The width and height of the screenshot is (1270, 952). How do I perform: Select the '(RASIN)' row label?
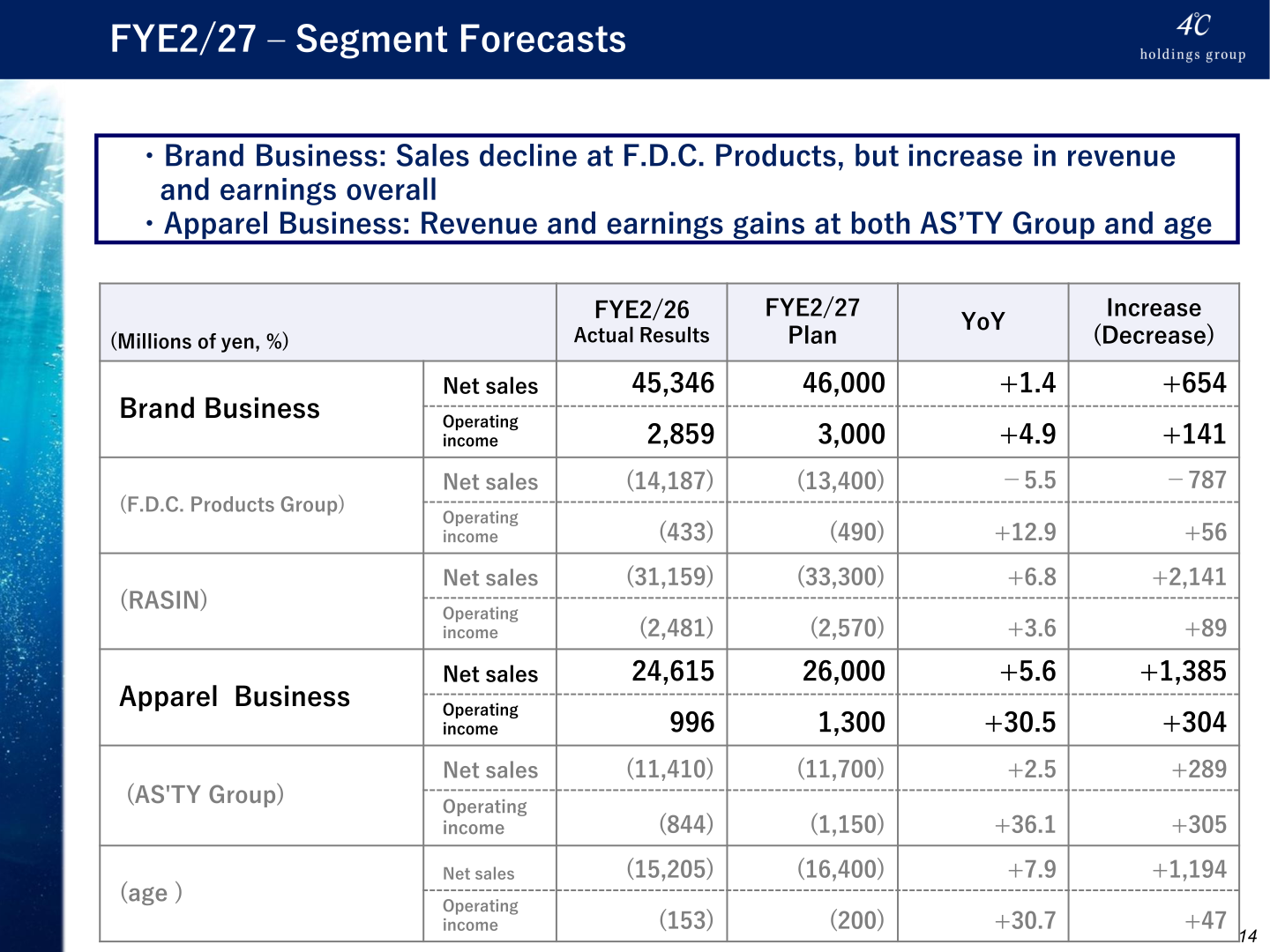click(163, 600)
